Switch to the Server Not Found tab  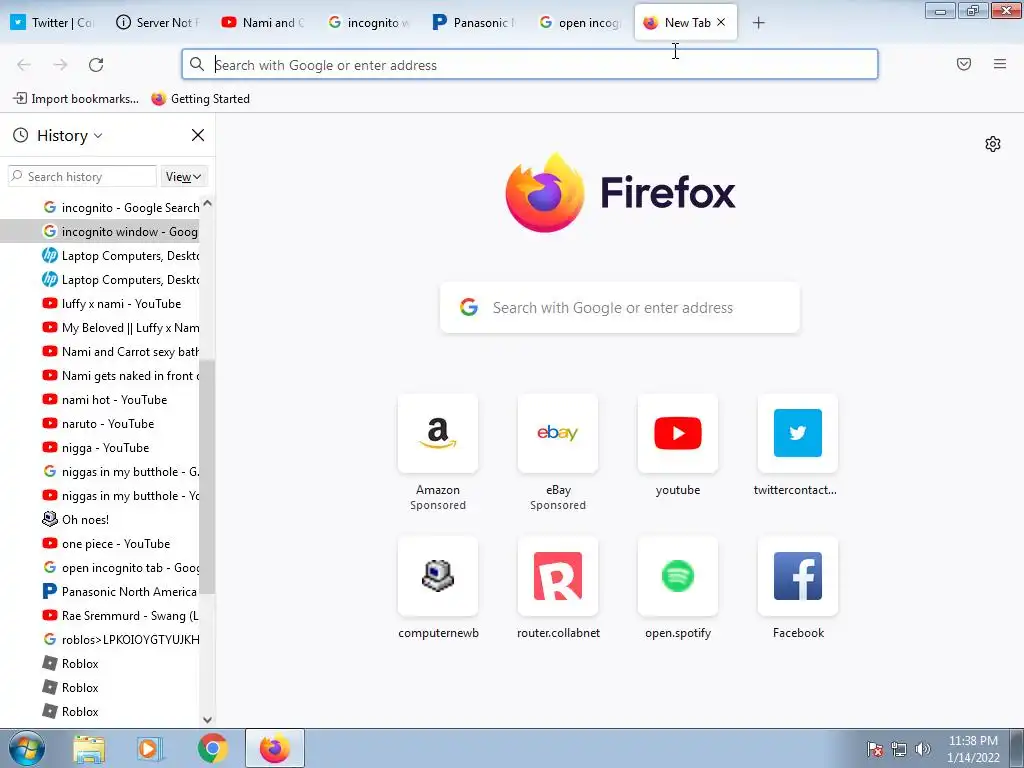pos(158,22)
